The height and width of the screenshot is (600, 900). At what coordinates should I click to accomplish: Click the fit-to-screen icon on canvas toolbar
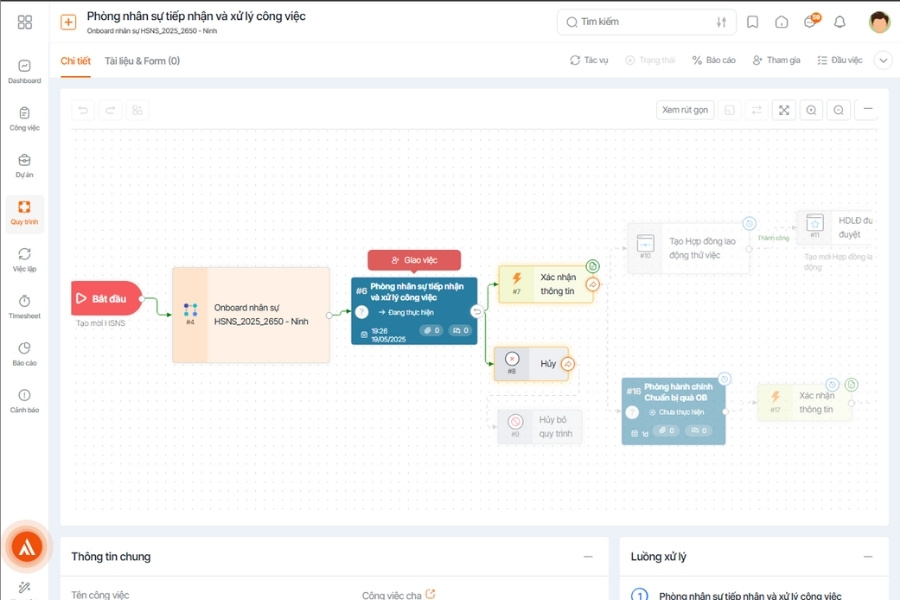(x=784, y=110)
